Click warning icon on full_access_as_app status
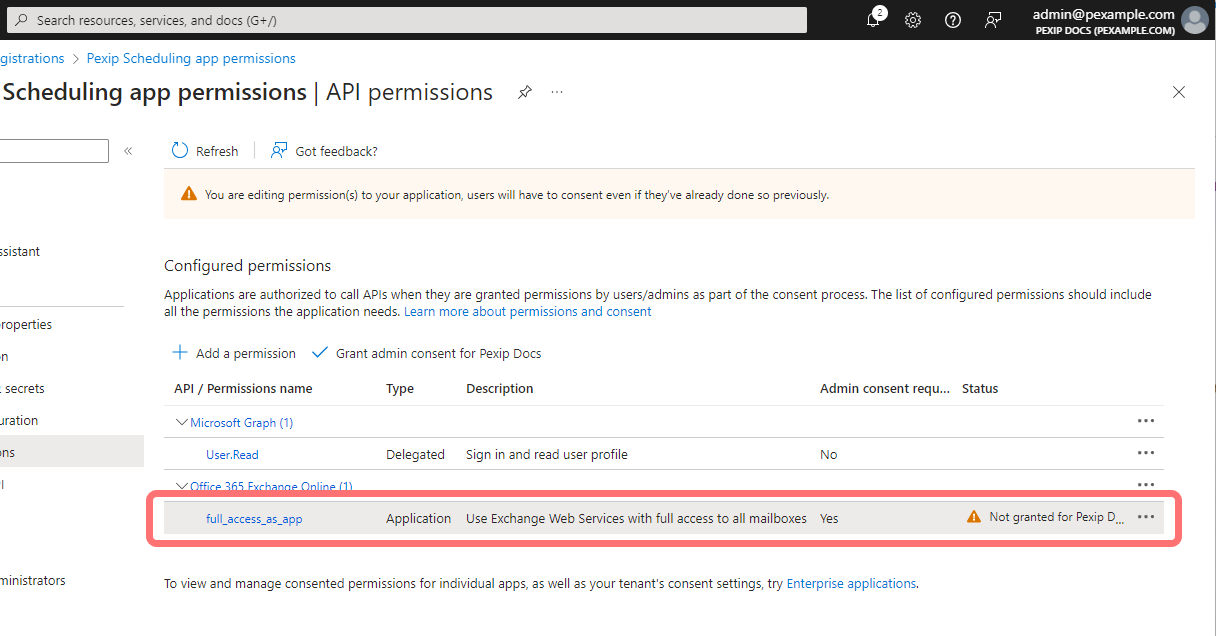 coord(972,517)
